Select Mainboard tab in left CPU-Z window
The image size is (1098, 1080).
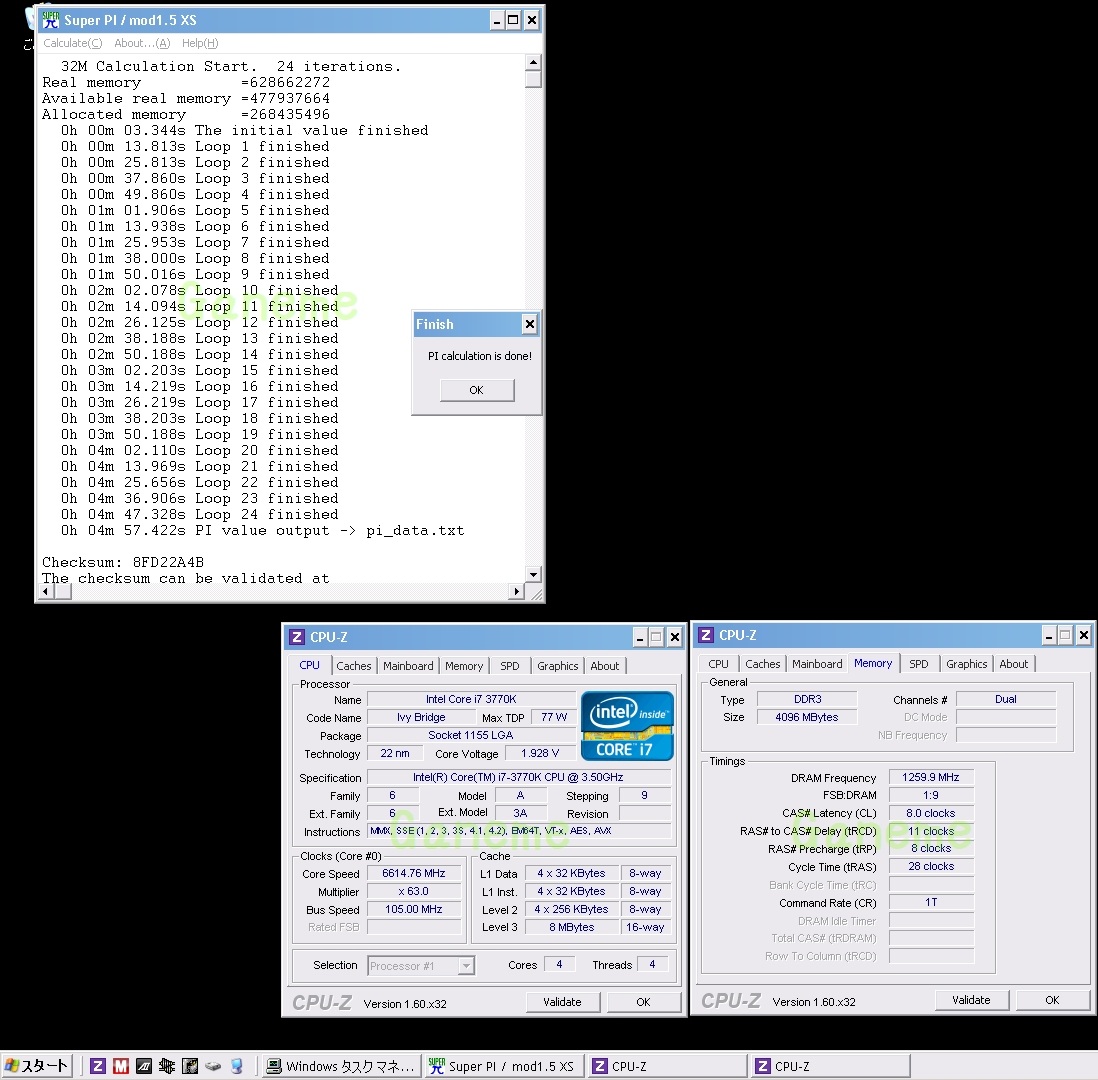click(408, 666)
